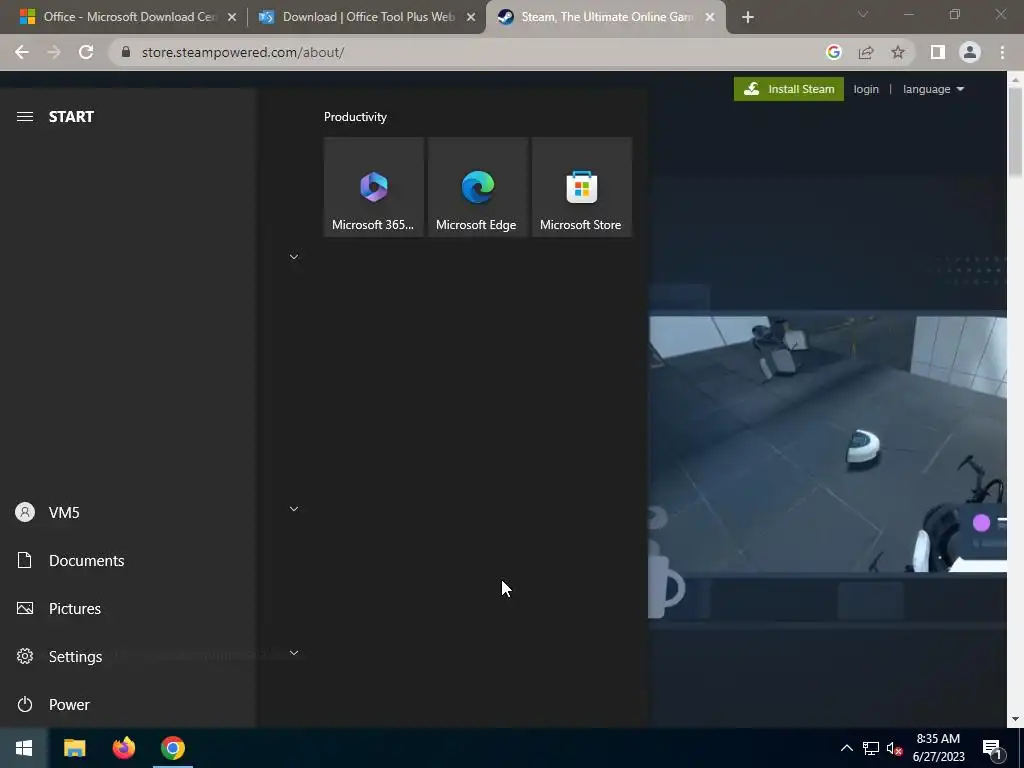The width and height of the screenshot is (1024, 768).
Task: Open the Microsoft 365 tile
Action: (x=374, y=187)
